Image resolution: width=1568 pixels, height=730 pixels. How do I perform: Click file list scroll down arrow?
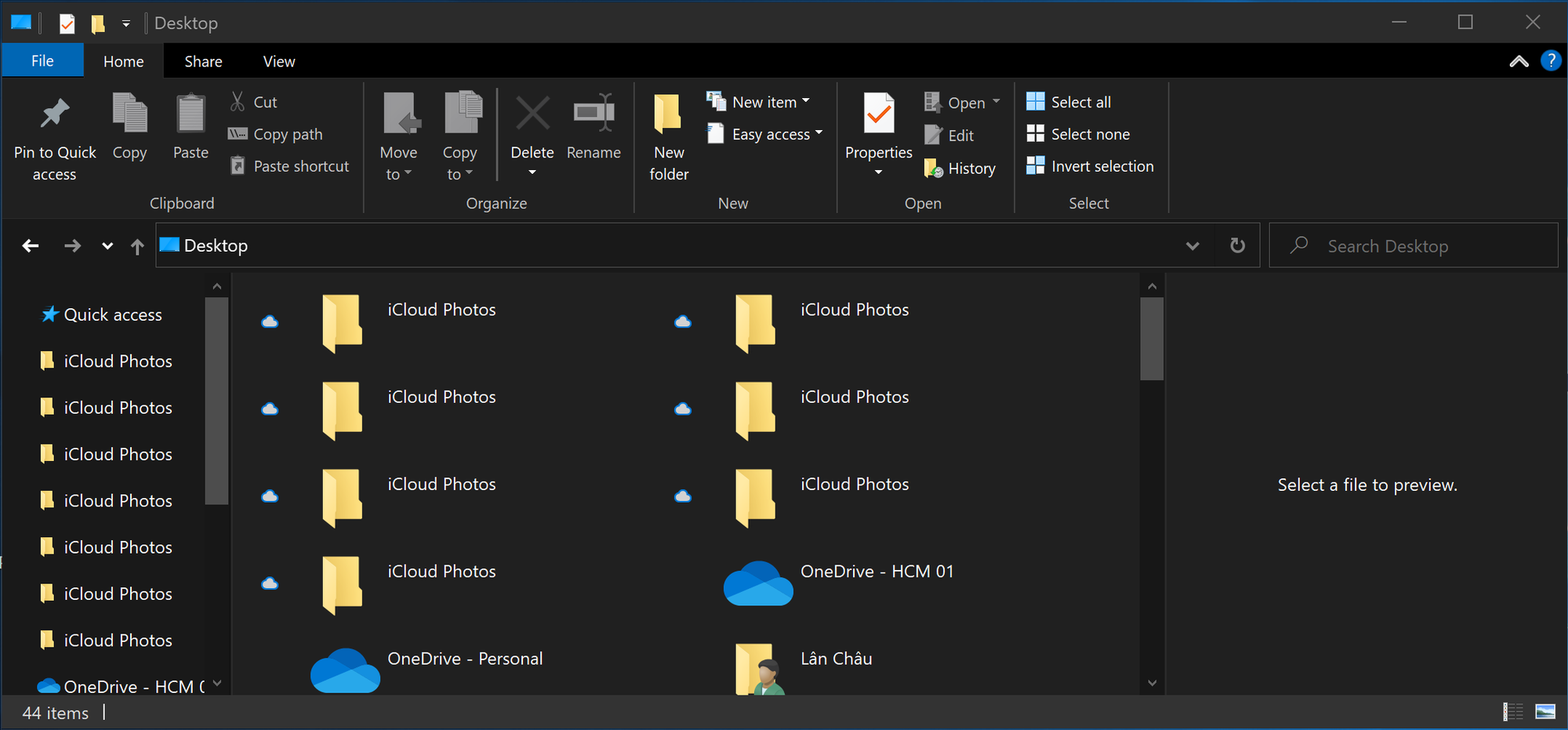tap(1152, 683)
